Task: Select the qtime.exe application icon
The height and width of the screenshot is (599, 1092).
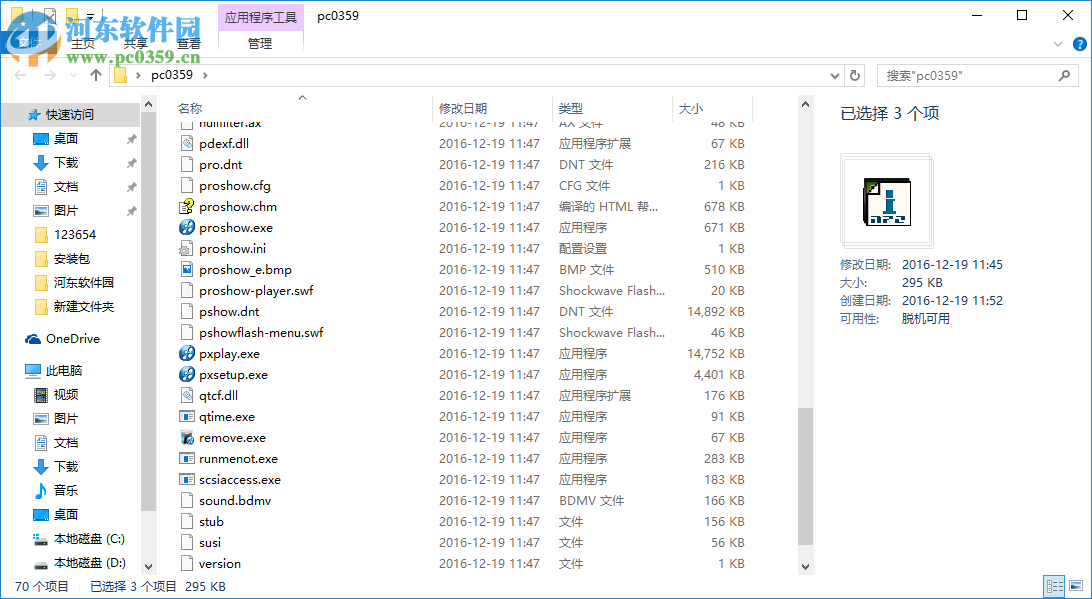Action: [186, 416]
